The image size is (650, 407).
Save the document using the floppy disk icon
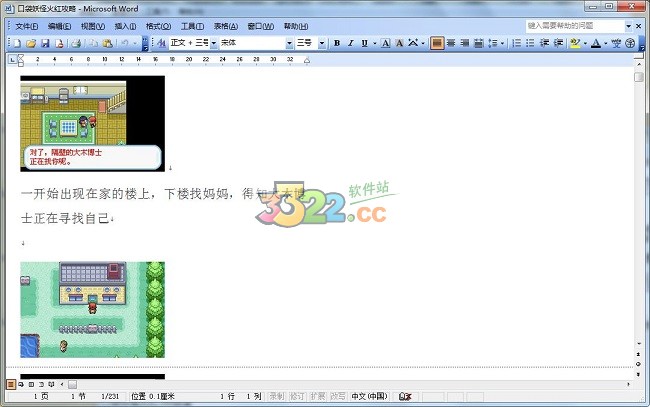45,43
